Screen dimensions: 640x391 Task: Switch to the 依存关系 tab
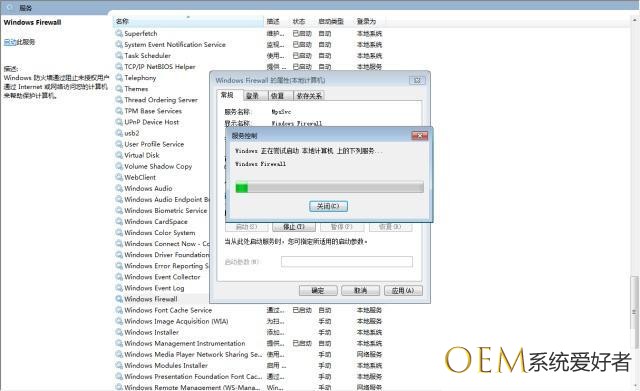pos(309,96)
